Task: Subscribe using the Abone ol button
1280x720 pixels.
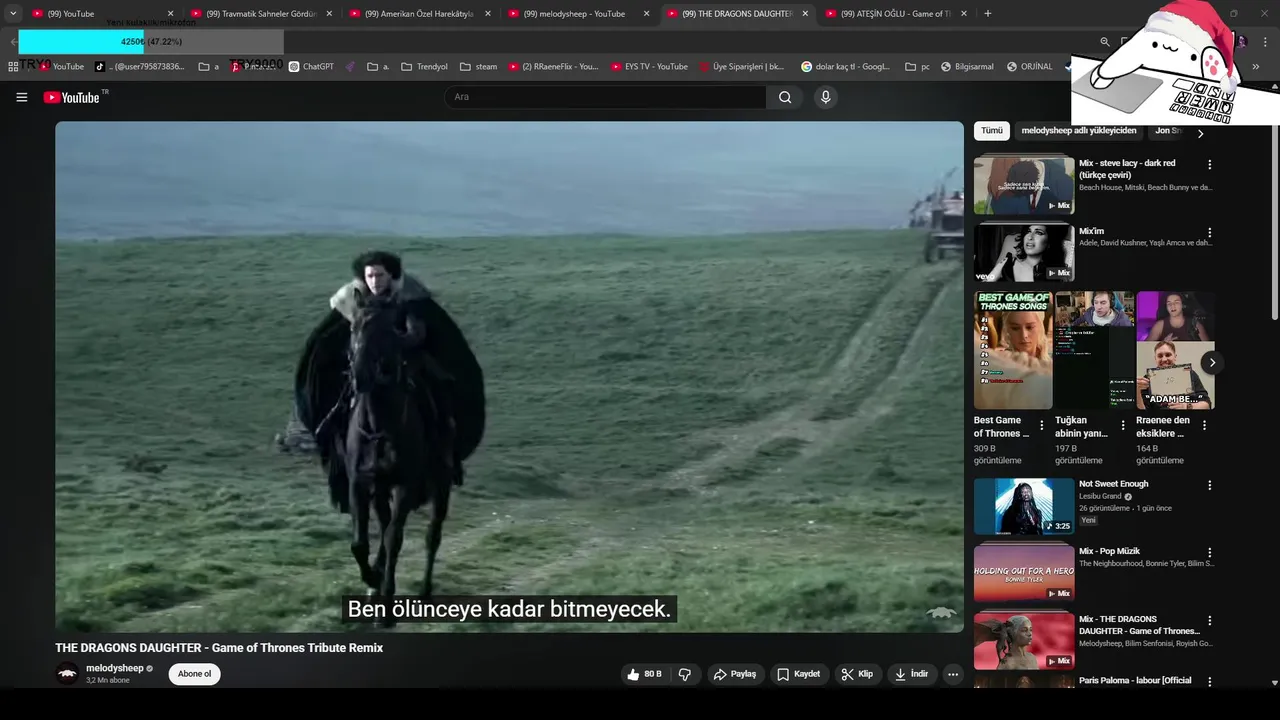Action: 194,674
